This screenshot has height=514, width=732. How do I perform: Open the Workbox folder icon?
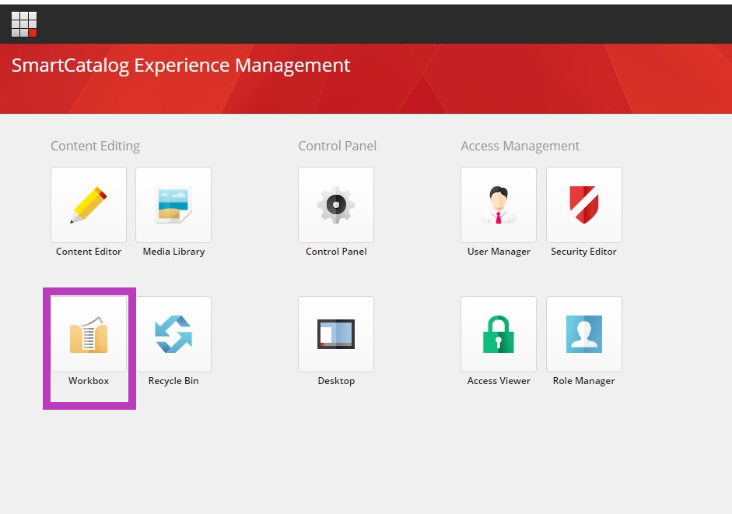click(89, 334)
